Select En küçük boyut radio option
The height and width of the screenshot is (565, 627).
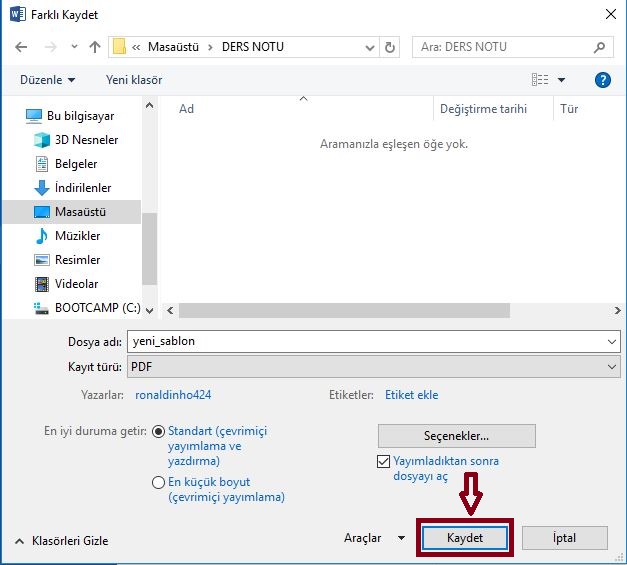point(158,482)
